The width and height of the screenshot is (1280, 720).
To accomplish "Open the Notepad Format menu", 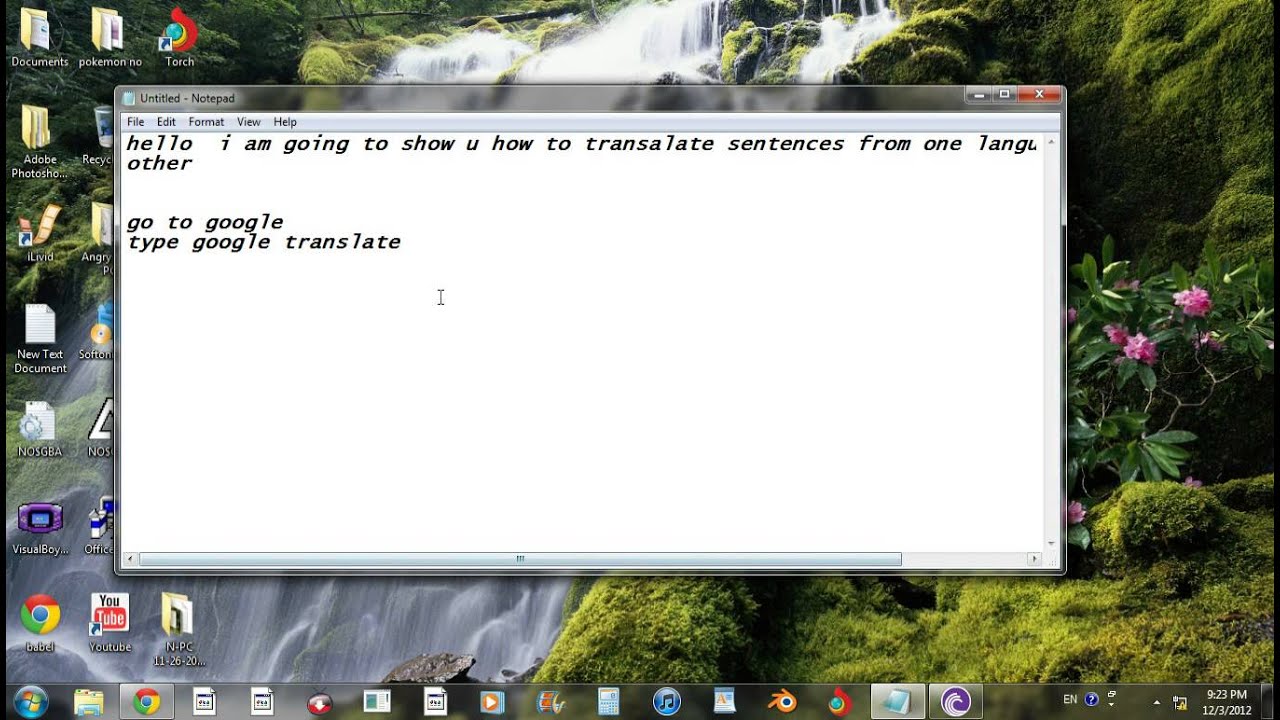I will click(x=206, y=122).
